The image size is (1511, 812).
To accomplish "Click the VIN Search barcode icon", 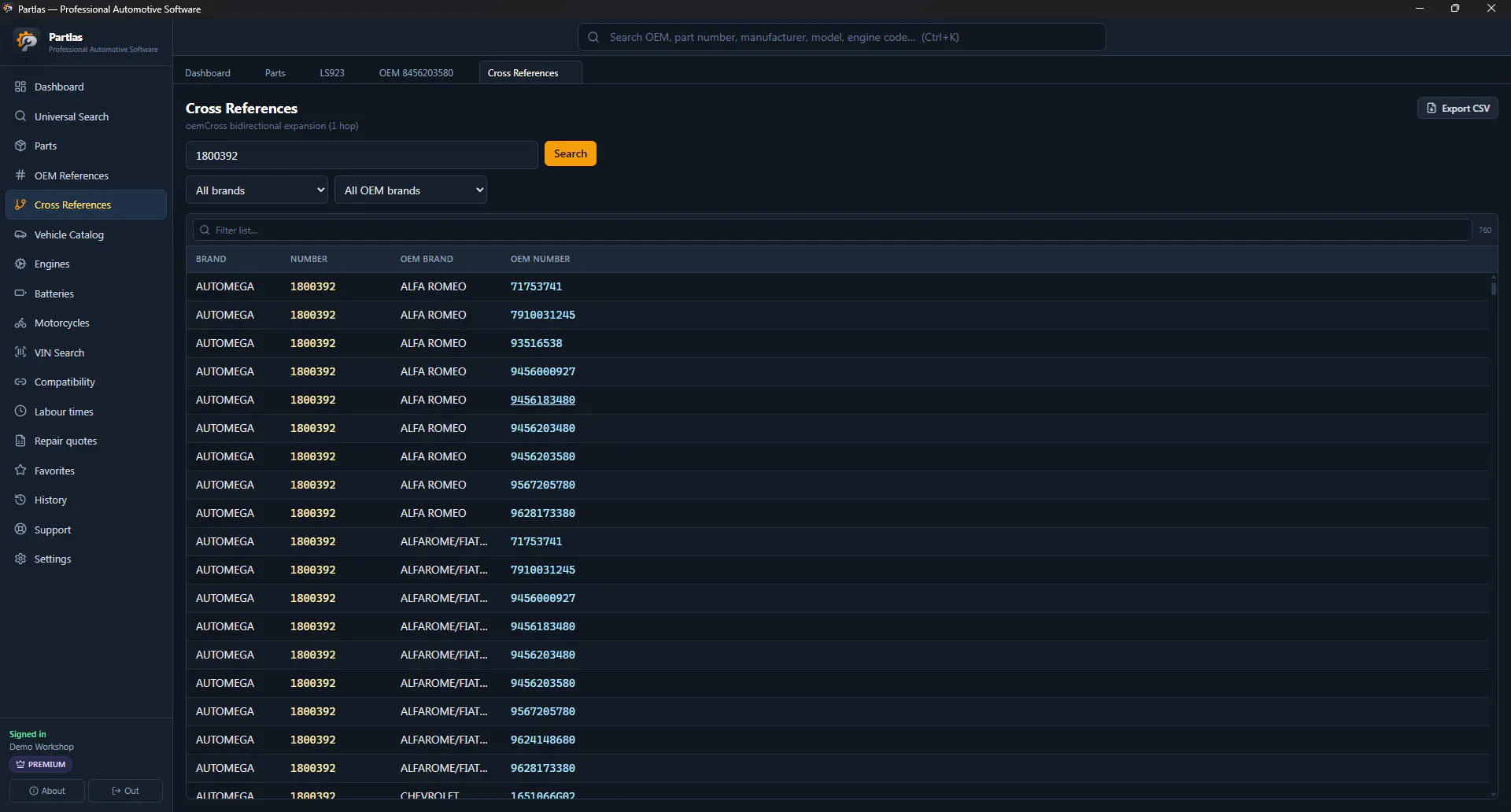I will [x=20, y=352].
